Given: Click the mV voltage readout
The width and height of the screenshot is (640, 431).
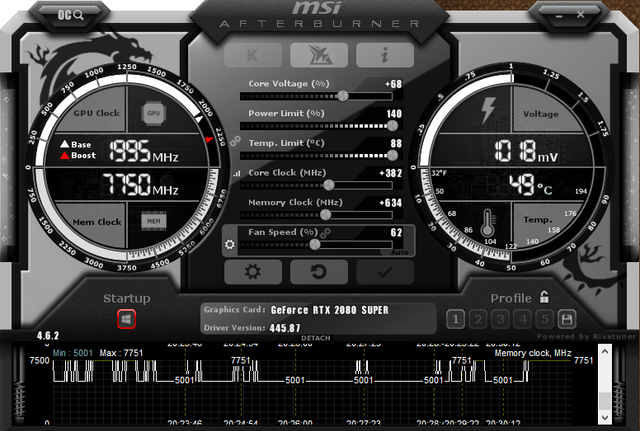Looking at the screenshot, I should click(x=527, y=151).
